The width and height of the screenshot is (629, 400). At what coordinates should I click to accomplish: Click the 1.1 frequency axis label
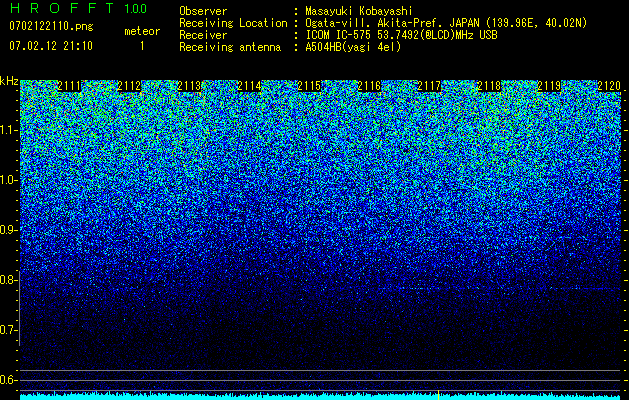(9, 130)
